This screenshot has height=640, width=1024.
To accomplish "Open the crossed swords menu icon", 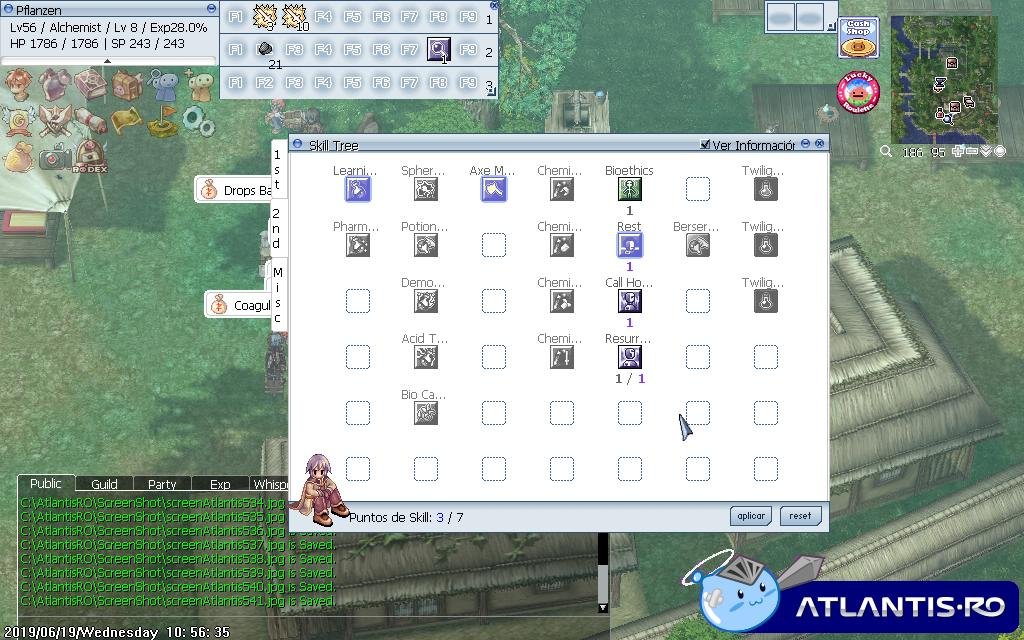I will (x=55, y=121).
